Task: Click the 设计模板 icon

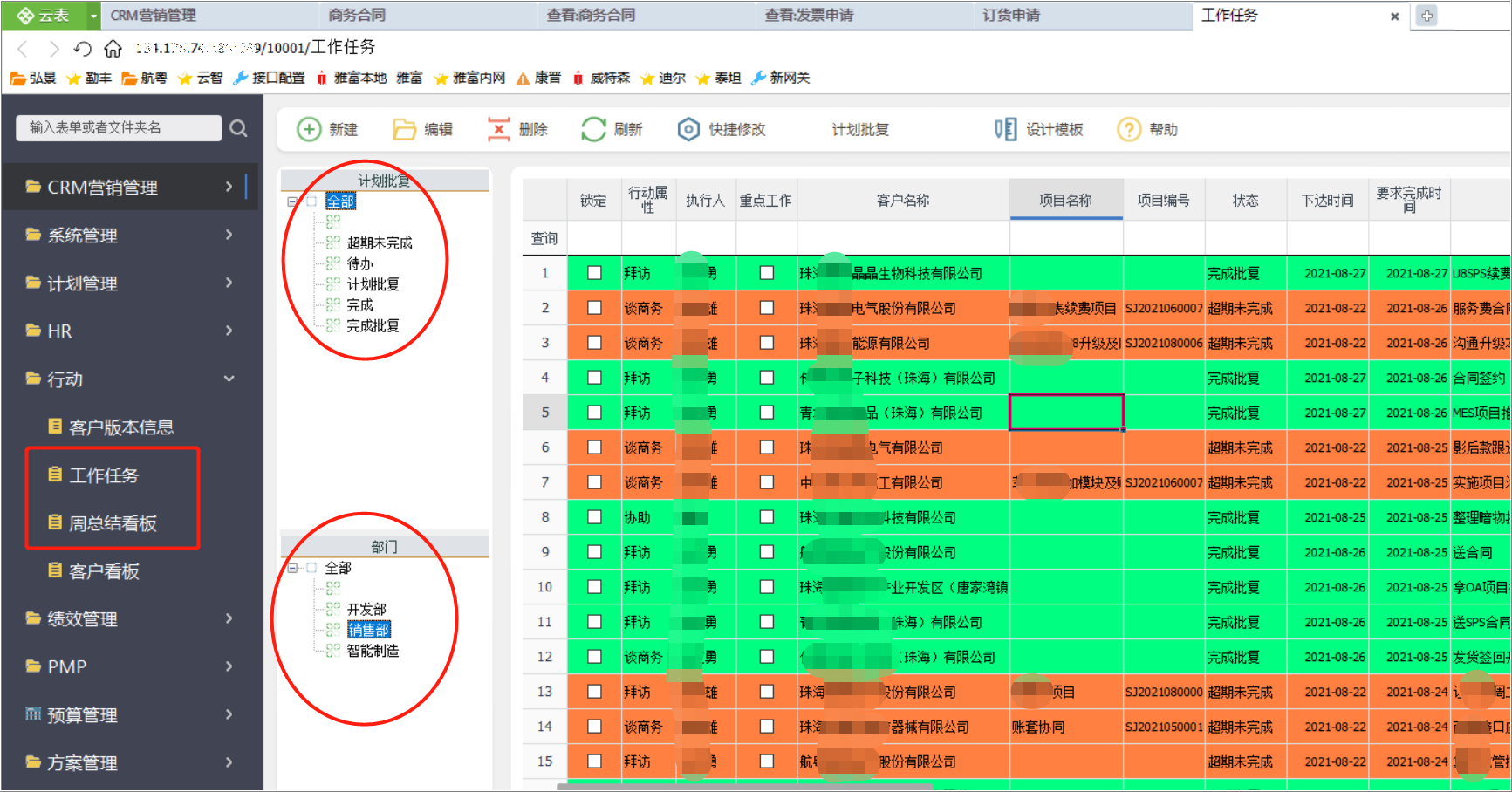Action: click(1005, 129)
